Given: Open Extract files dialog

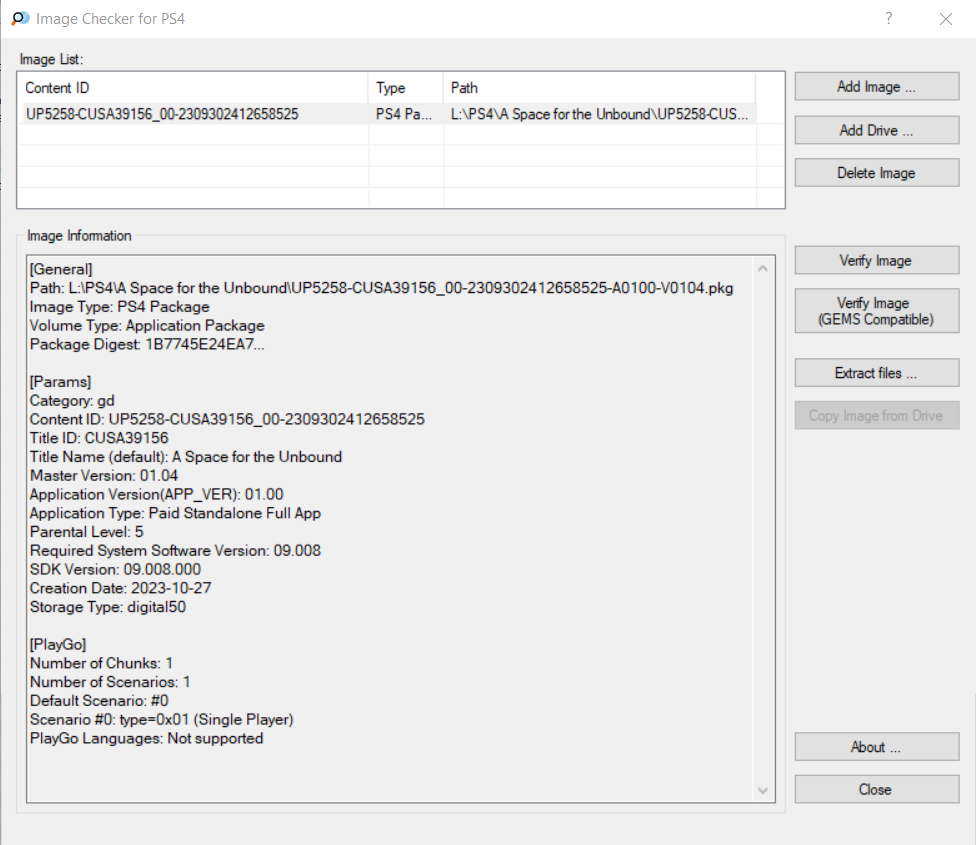Looking at the screenshot, I should [x=876, y=372].
